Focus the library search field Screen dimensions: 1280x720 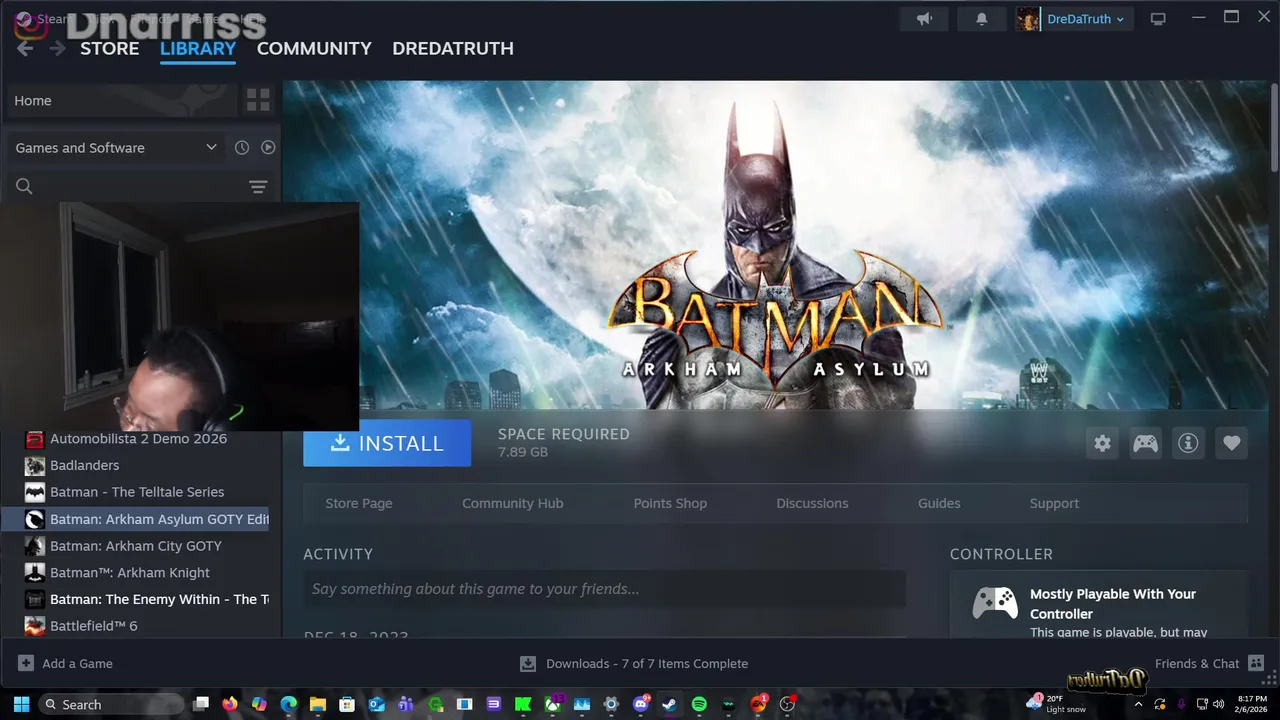(140, 186)
